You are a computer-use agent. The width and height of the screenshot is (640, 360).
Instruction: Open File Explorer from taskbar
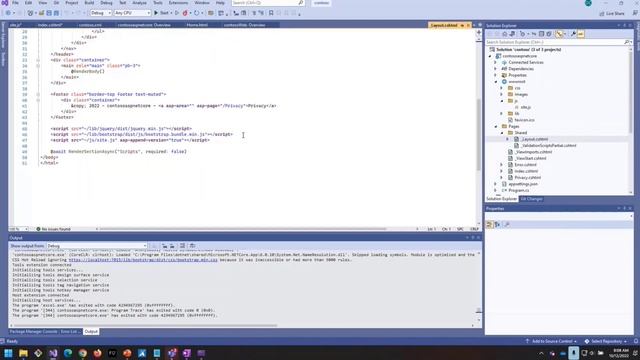[x=23, y=353]
